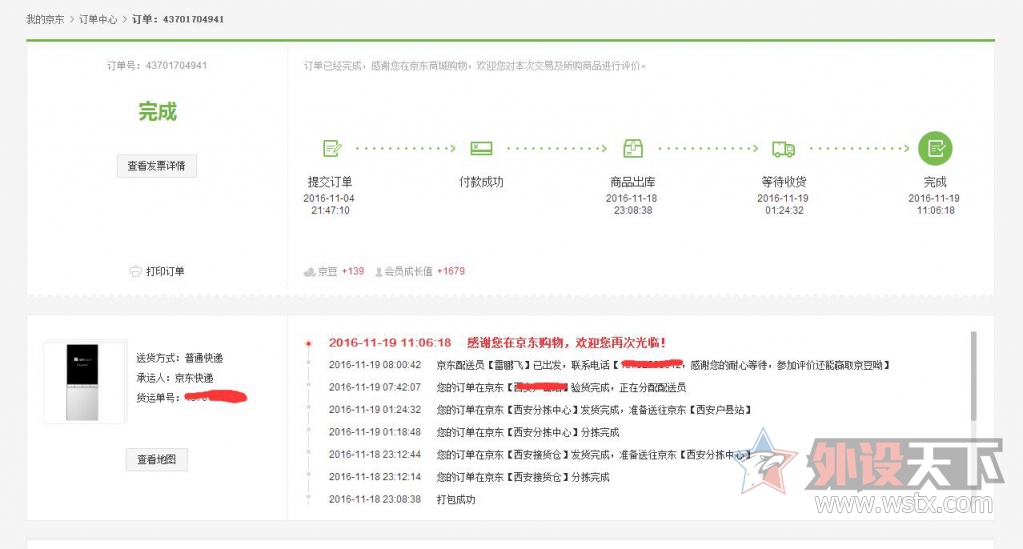Click the green completed (完成) circle icon
The height and width of the screenshot is (549, 1023).
pyautogui.click(x=935, y=149)
